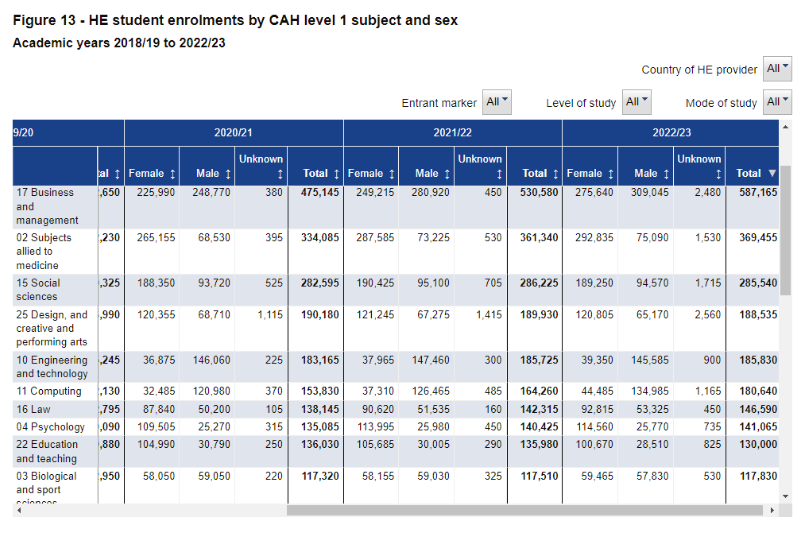Sort by 2020/21 Female column
Image resolution: width=805 pixels, height=537 pixels.
[152, 173]
